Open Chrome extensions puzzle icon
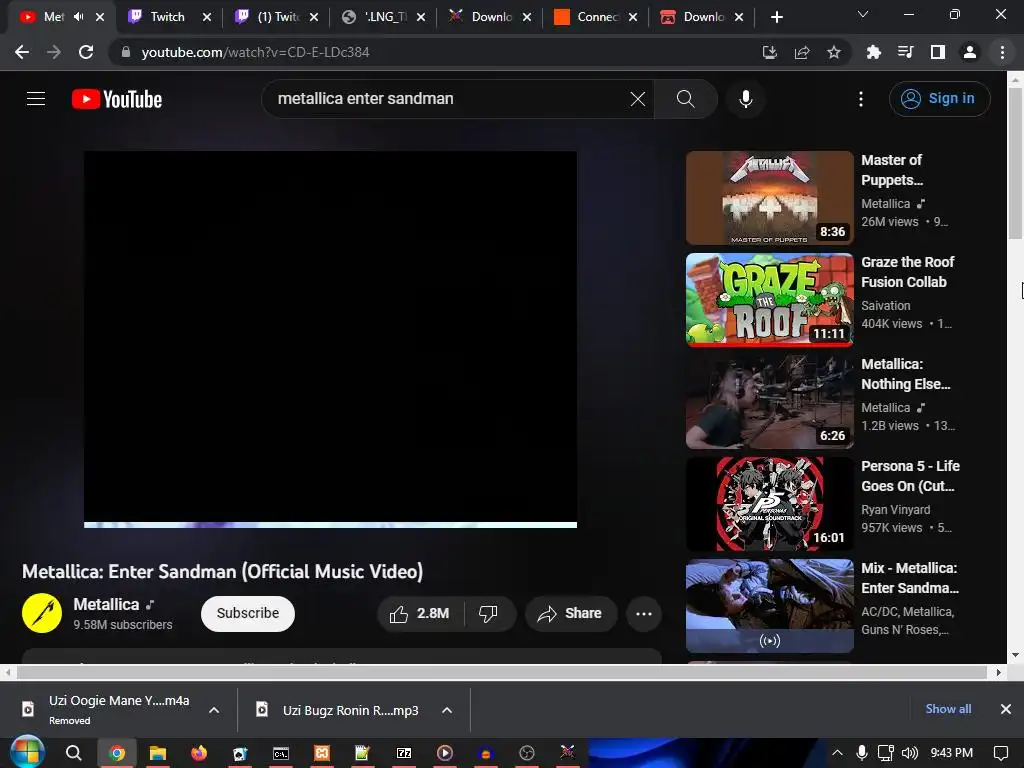 pos(874,52)
